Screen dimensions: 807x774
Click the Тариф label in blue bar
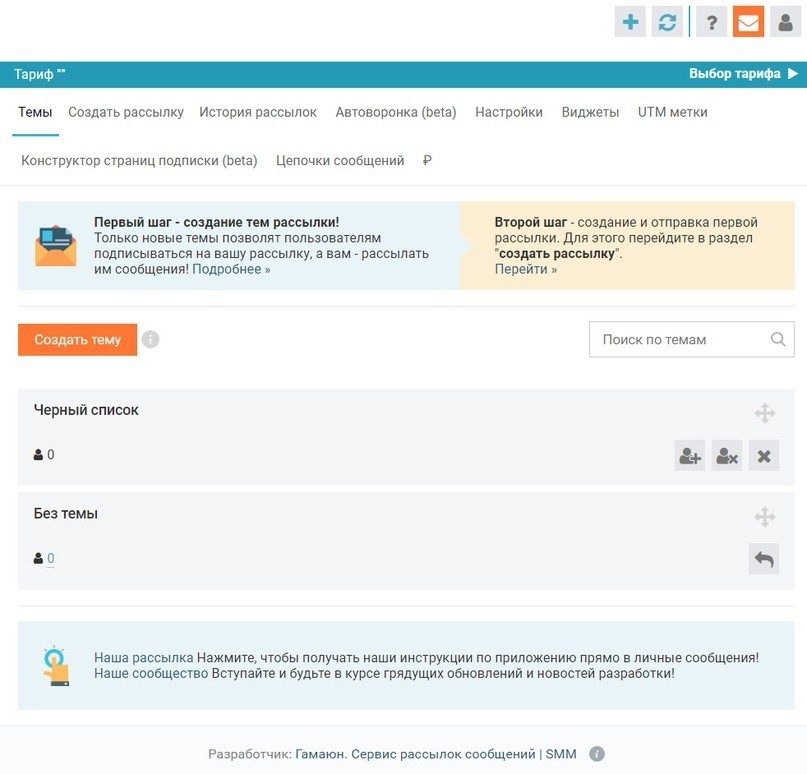pyautogui.click(x=40, y=74)
